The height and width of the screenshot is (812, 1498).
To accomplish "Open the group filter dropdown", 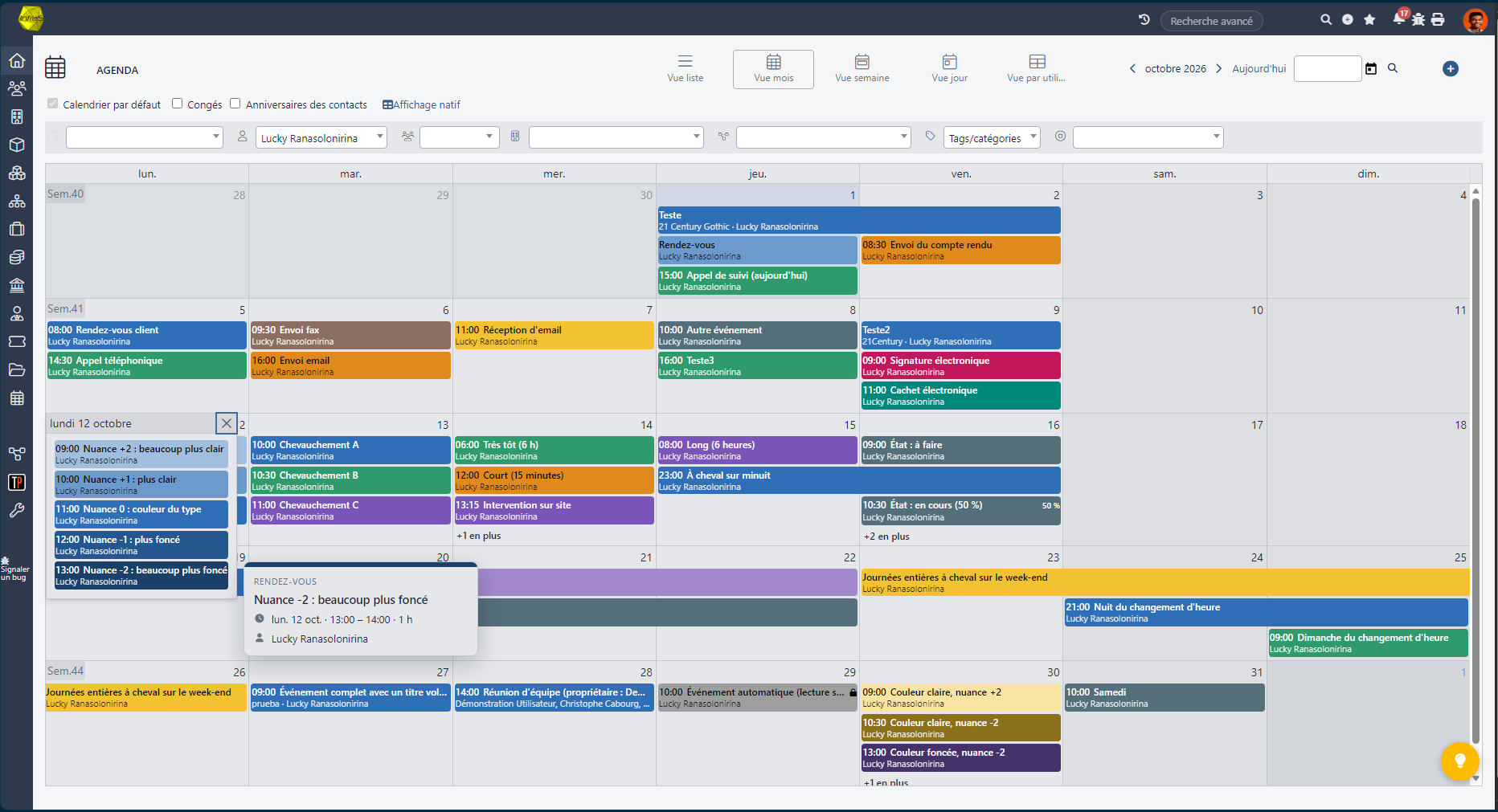I will (459, 137).
